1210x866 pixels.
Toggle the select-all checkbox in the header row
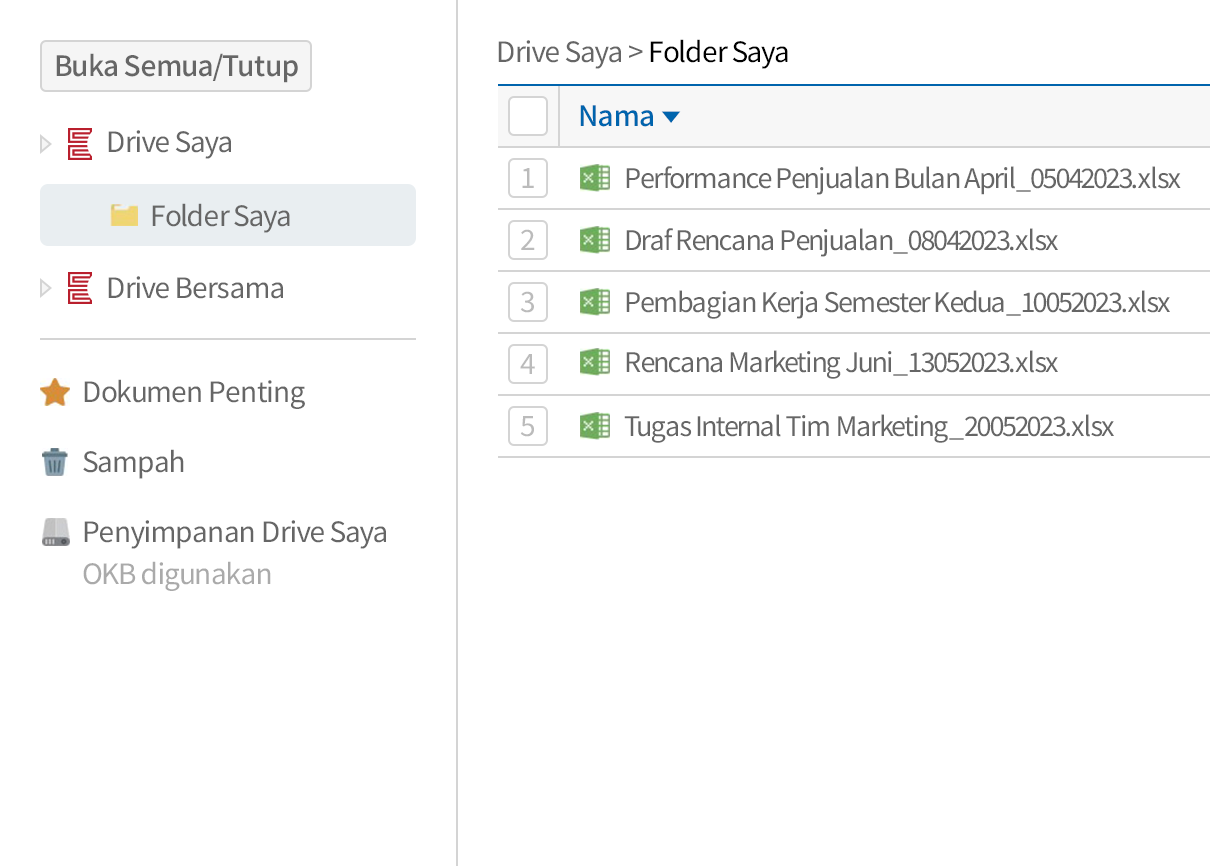tap(528, 115)
